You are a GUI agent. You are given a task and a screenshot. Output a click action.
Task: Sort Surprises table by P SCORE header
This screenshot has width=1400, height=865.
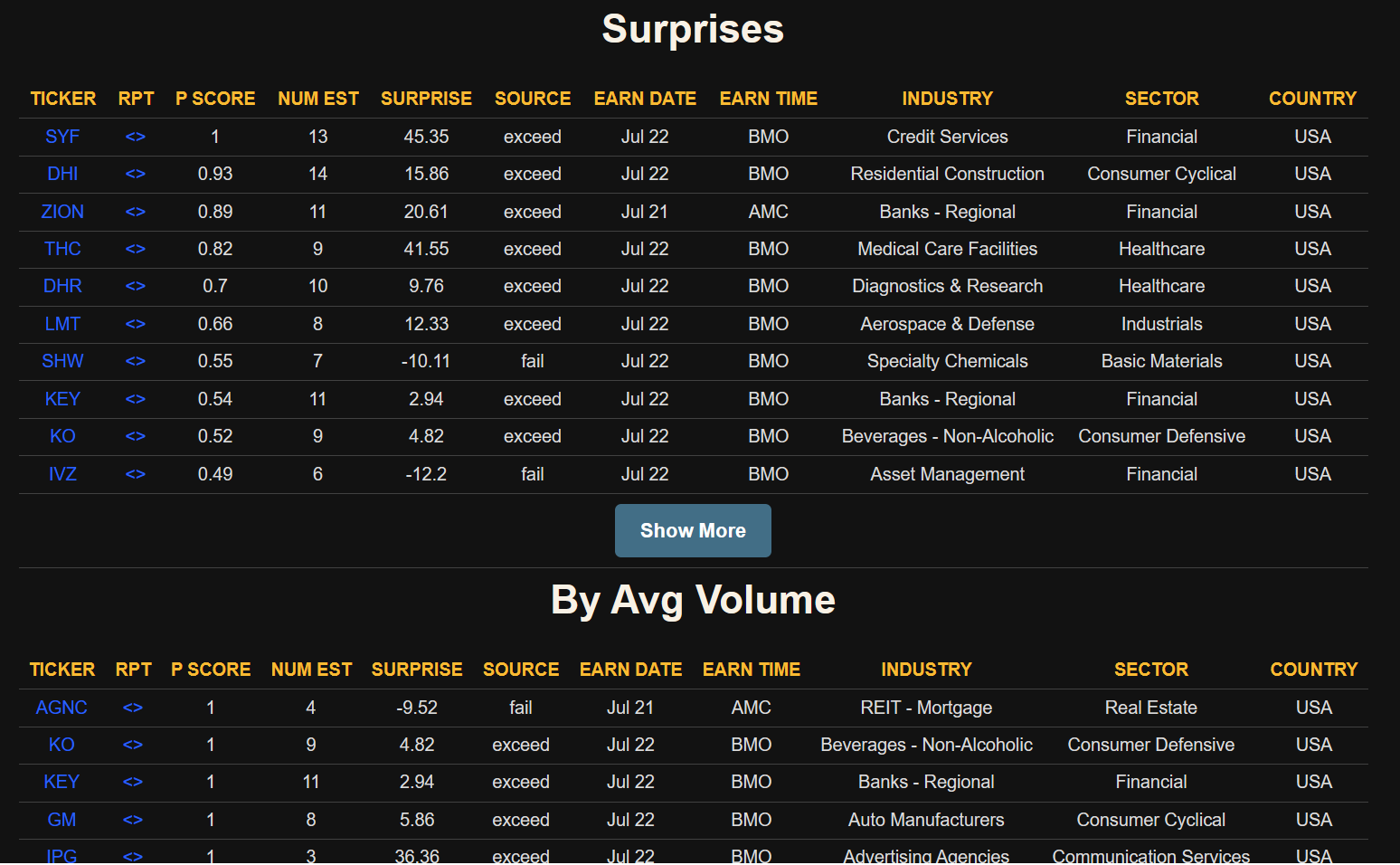click(215, 99)
